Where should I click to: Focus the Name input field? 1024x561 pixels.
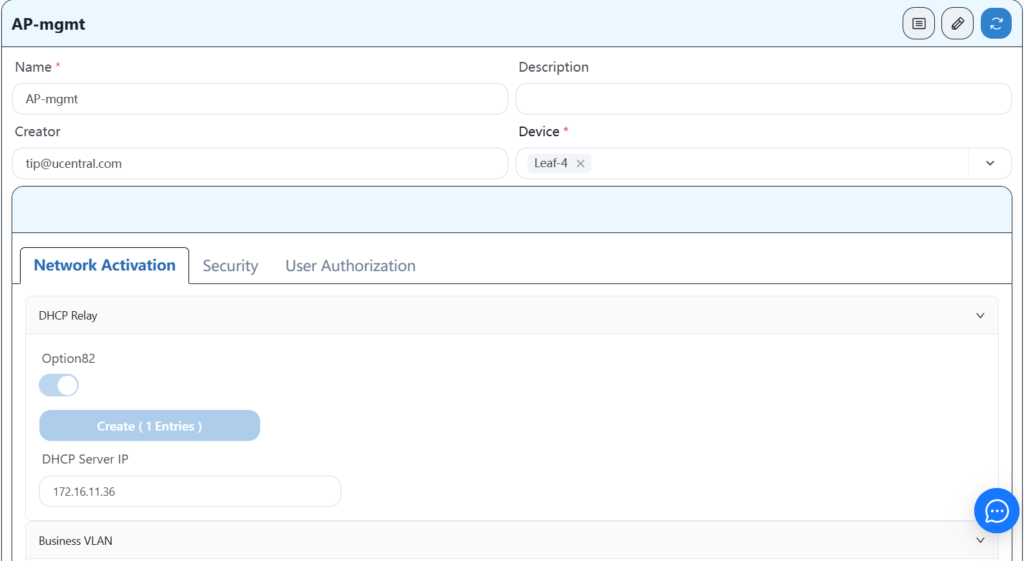click(x=260, y=99)
